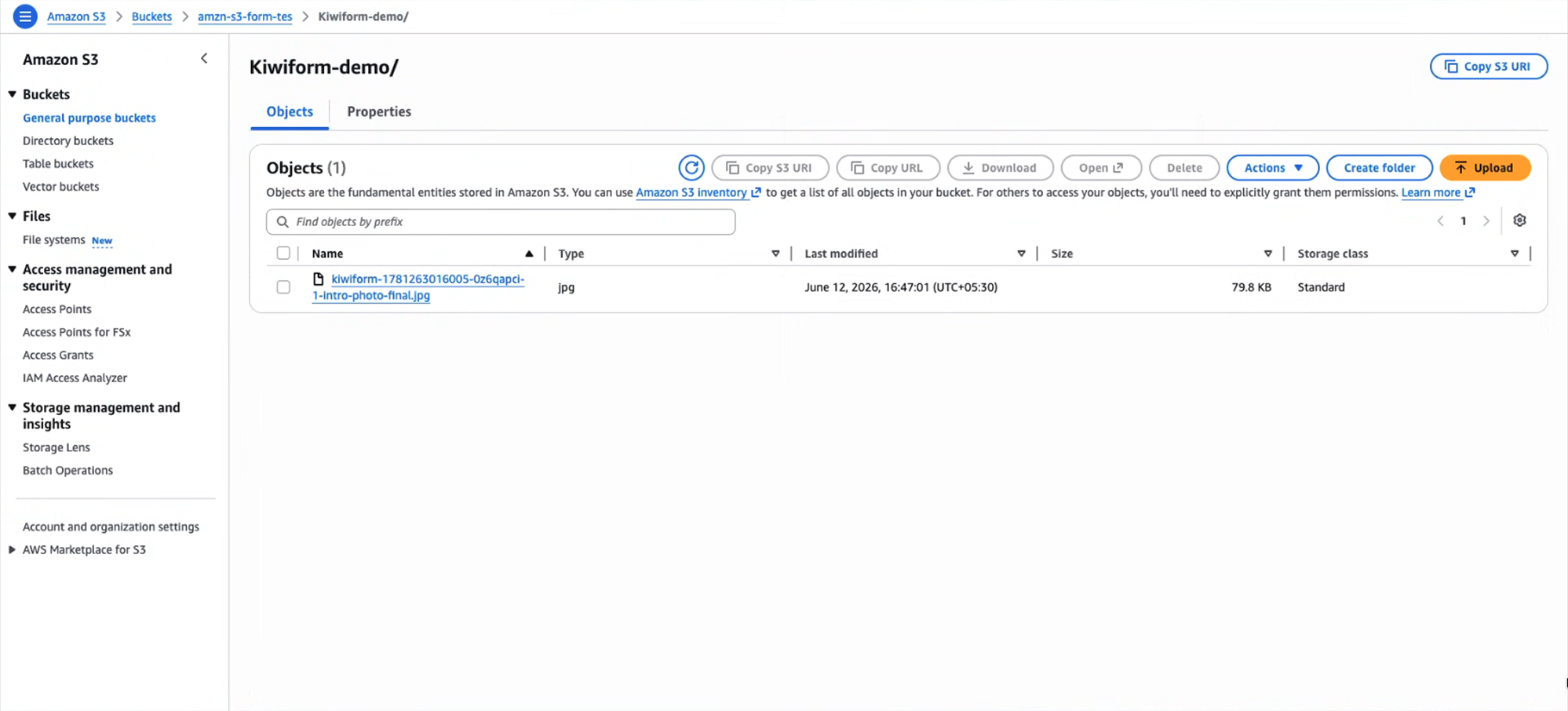Open amzn-s3-form-tes breadcrumb link
Viewport: 1568px width, 711px height.
click(245, 16)
